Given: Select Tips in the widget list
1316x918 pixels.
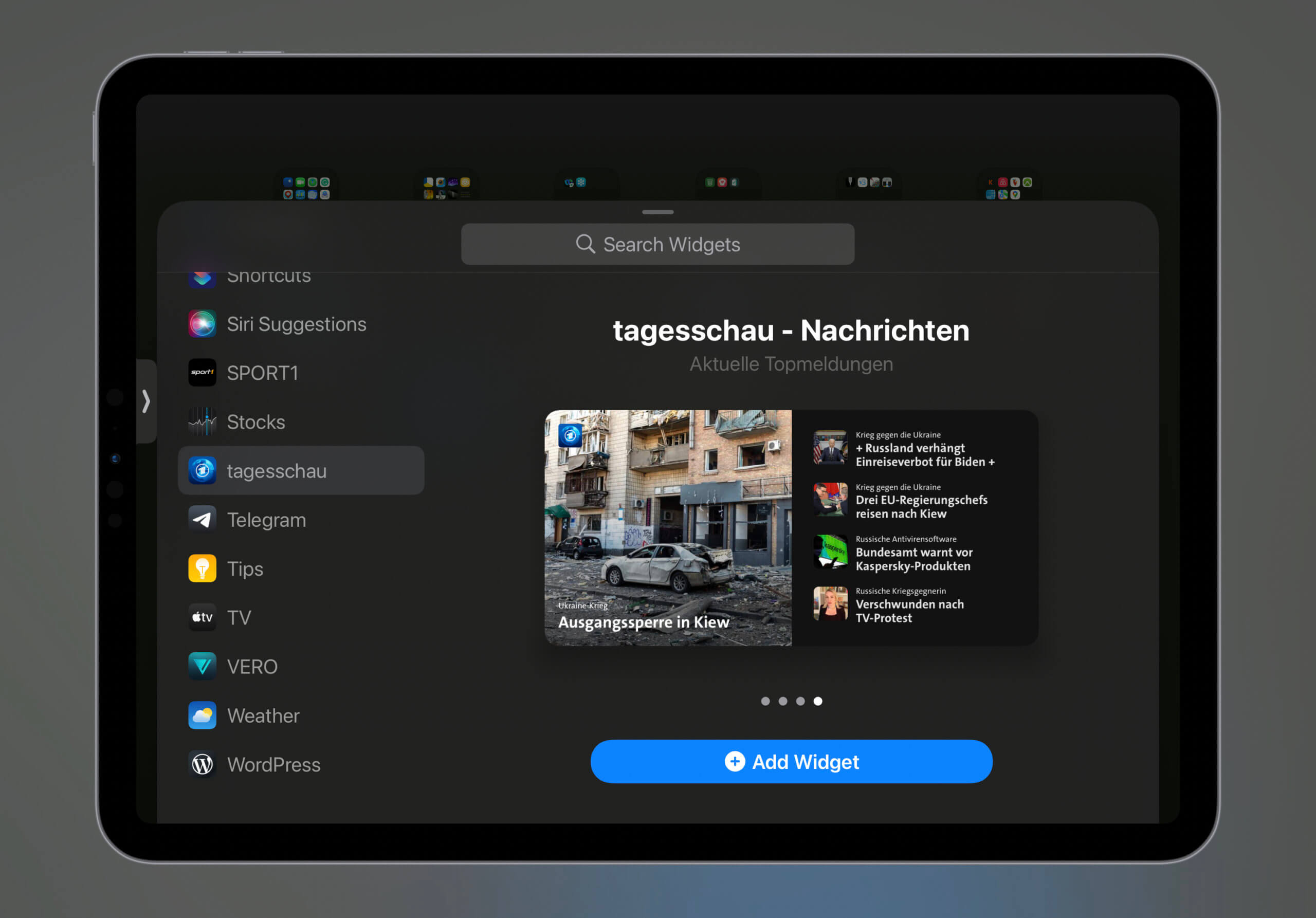Looking at the screenshot, I should click(301, 568).
